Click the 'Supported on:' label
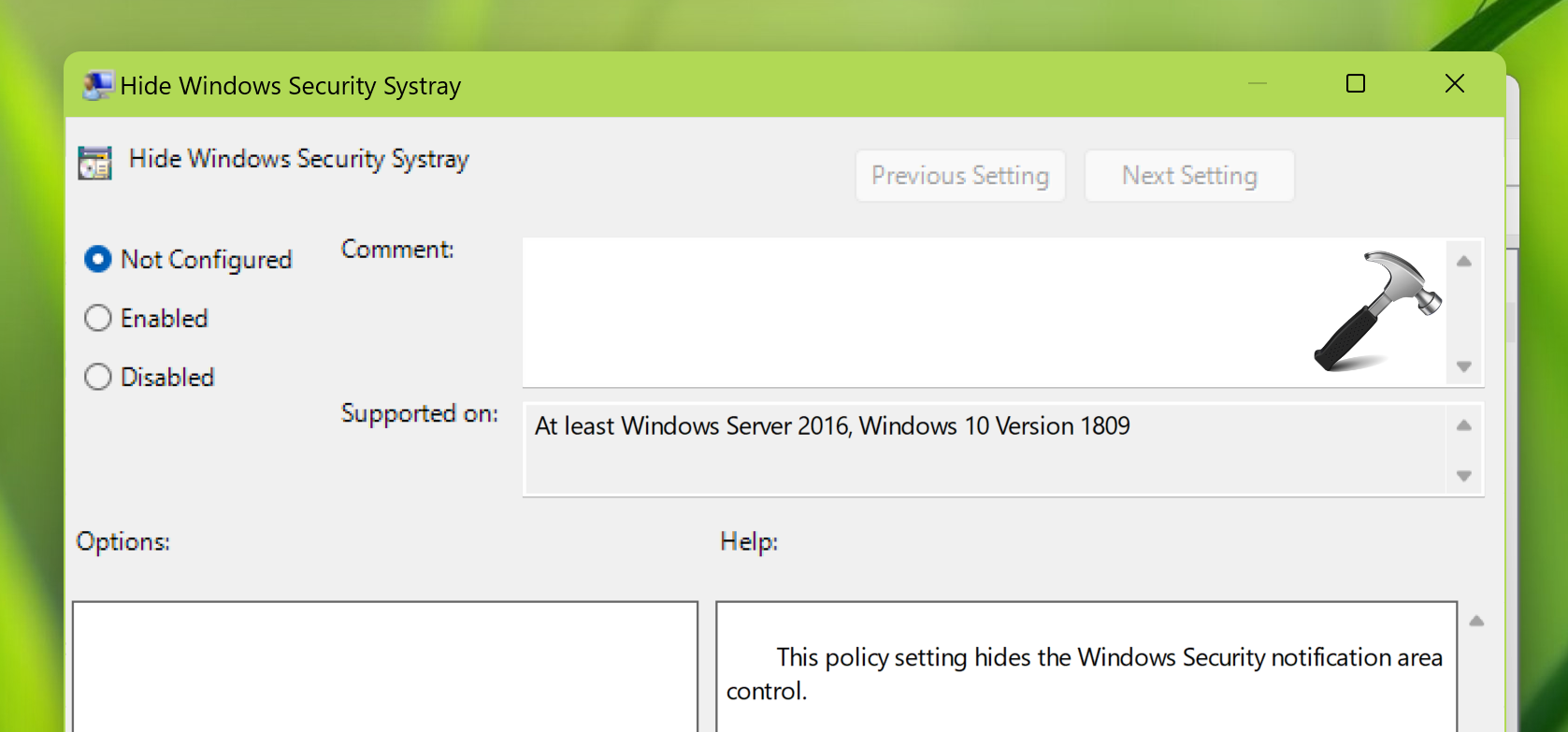 (x=420, y=413)
